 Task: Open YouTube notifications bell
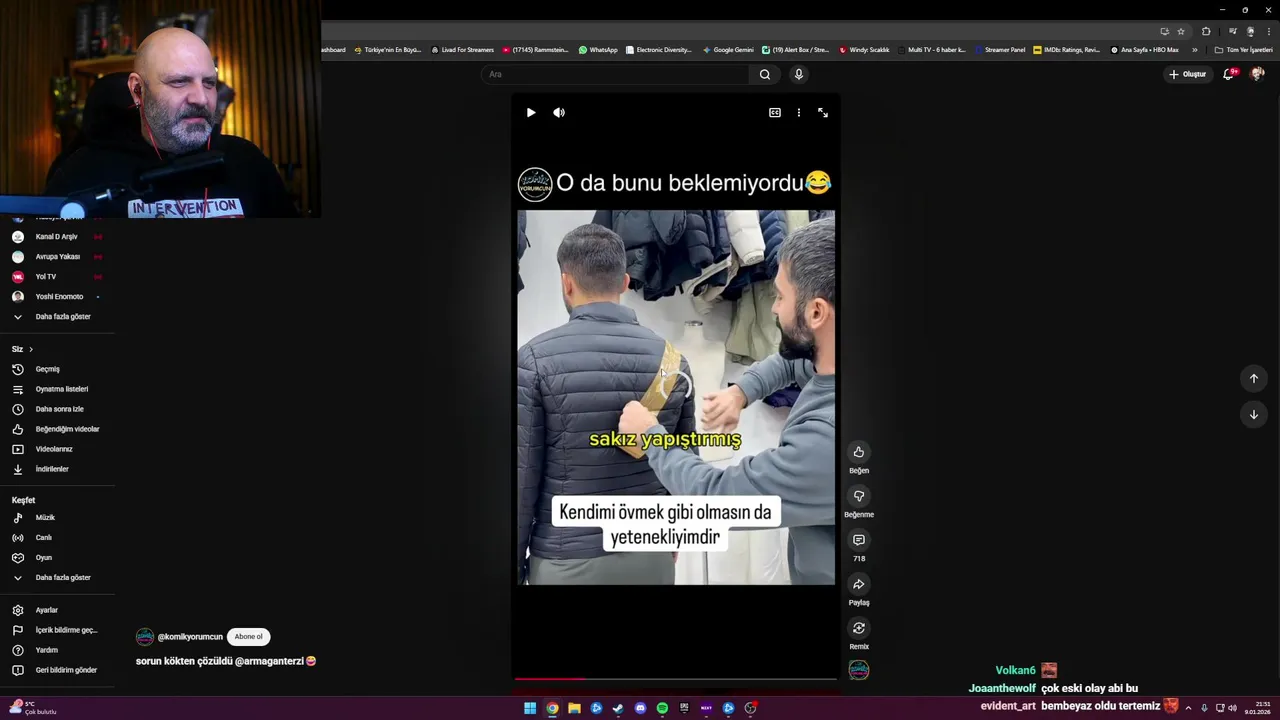1229,74
